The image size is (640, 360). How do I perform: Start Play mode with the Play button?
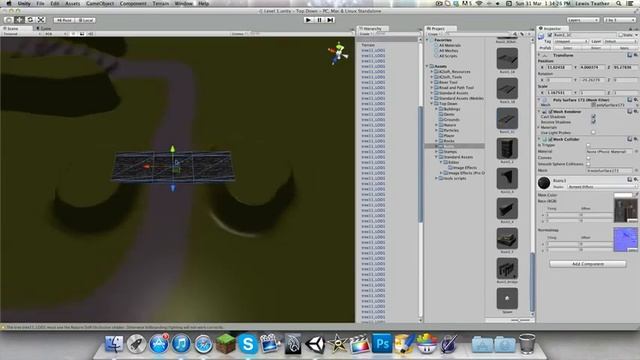309,20
